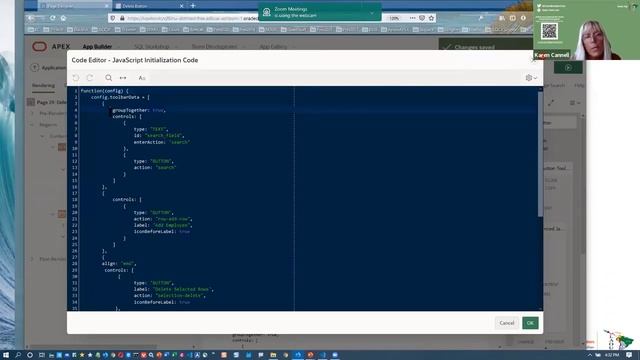This screenshot has width=640, height=360.
Task: Confirm code changes with OK button
Action: 530,323
